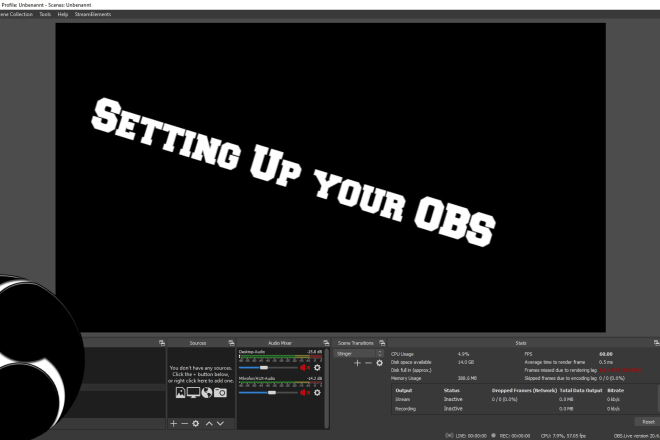
Task: Click the LIVE status broadcast icon
Action: (449, 435)
